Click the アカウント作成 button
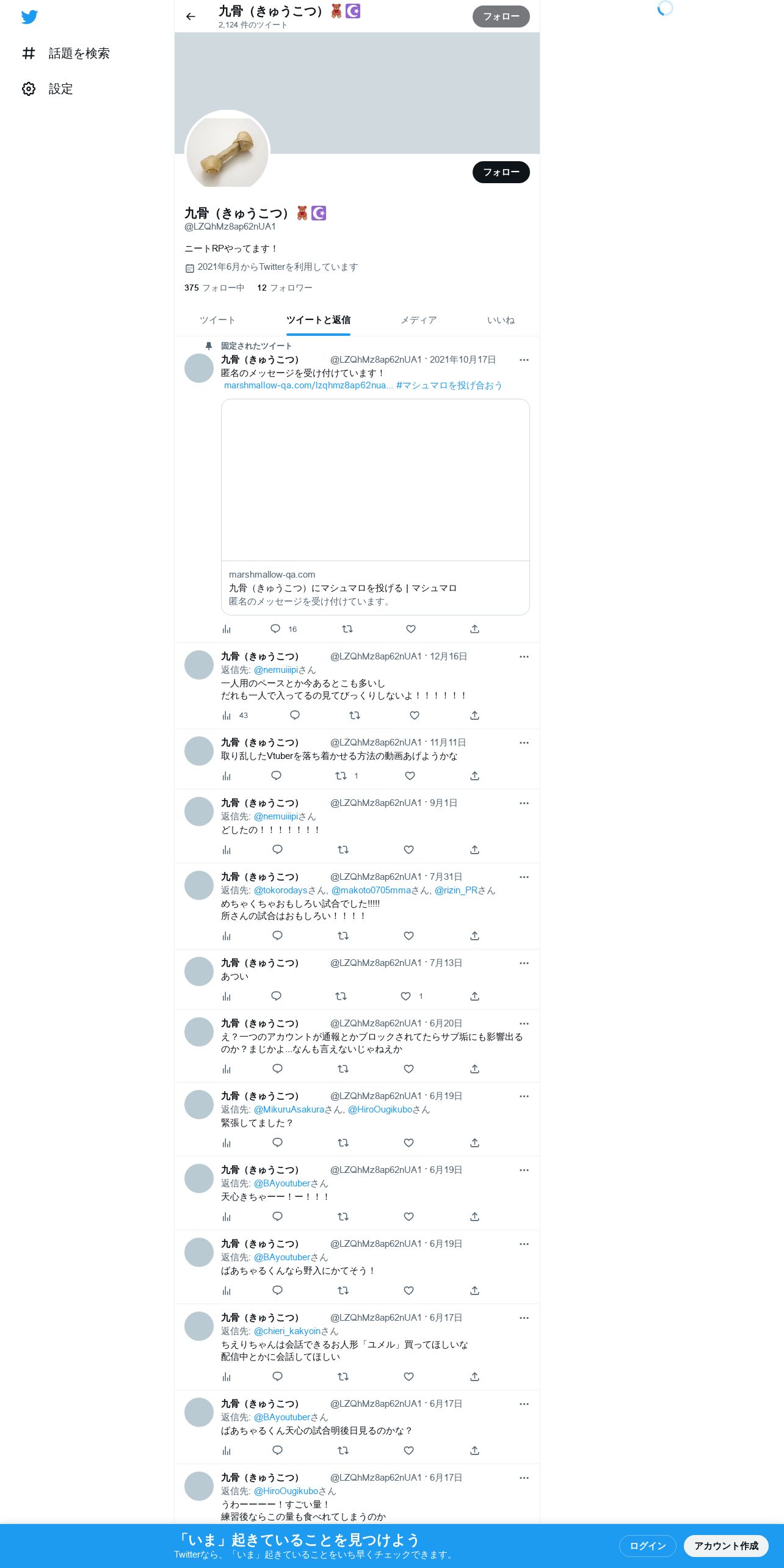Screen dimensions: 784x1568 pos(726,1546)
